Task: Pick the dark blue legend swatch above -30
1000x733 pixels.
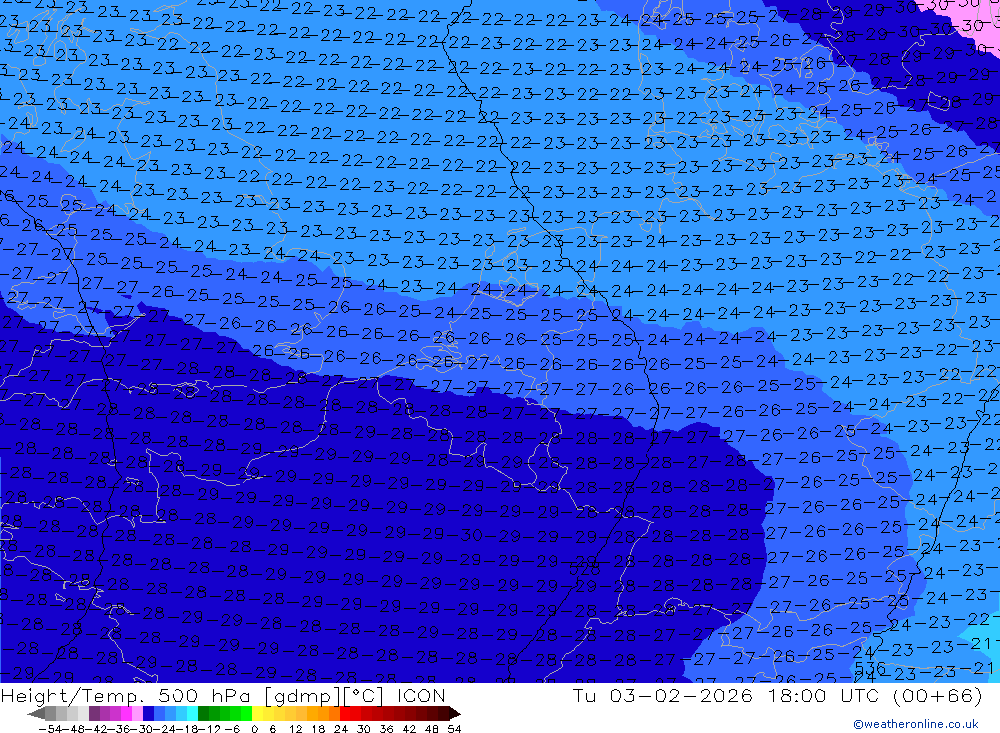Action: 148,714
